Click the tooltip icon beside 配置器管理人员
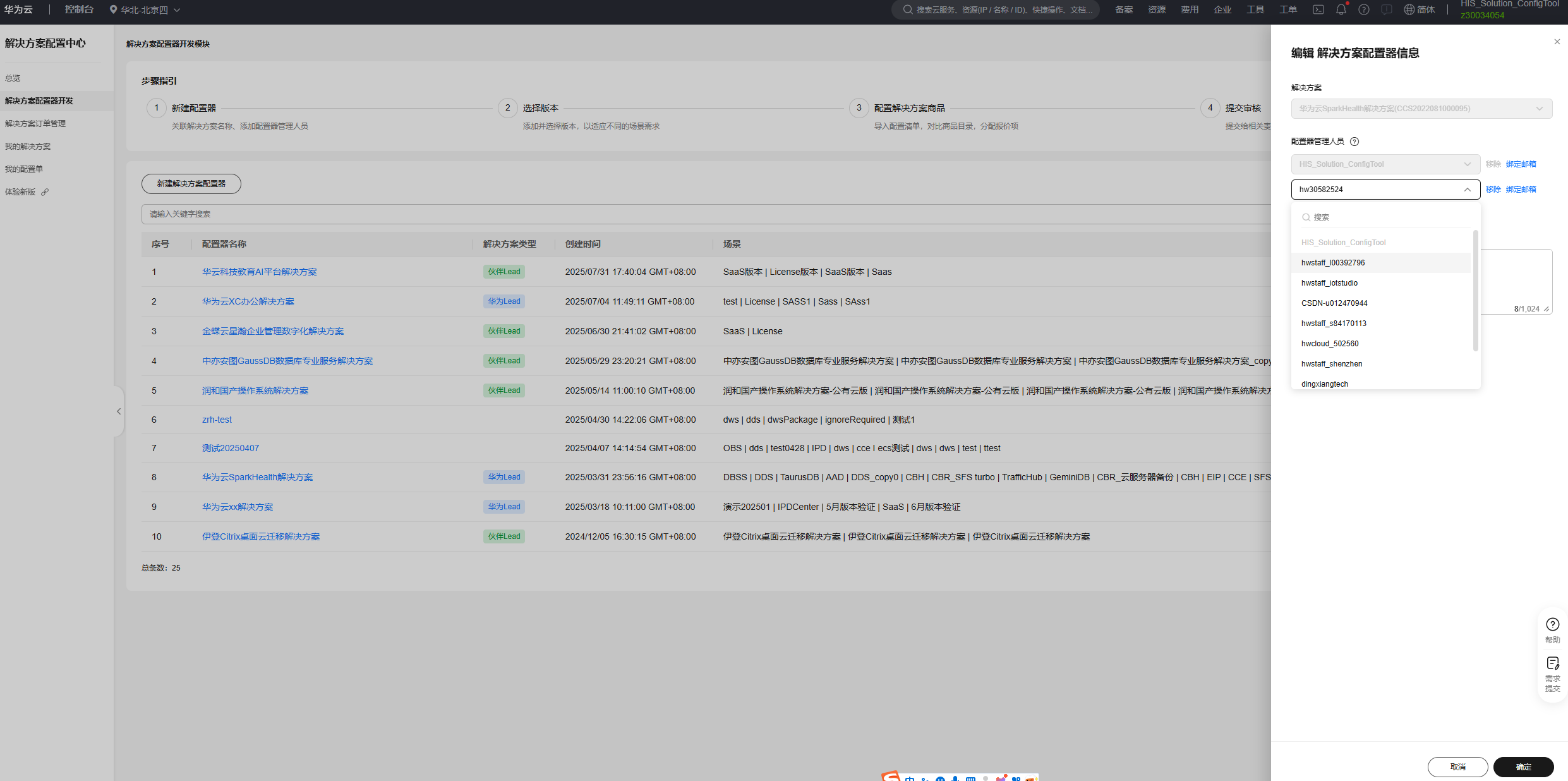 pos(1354,142)
